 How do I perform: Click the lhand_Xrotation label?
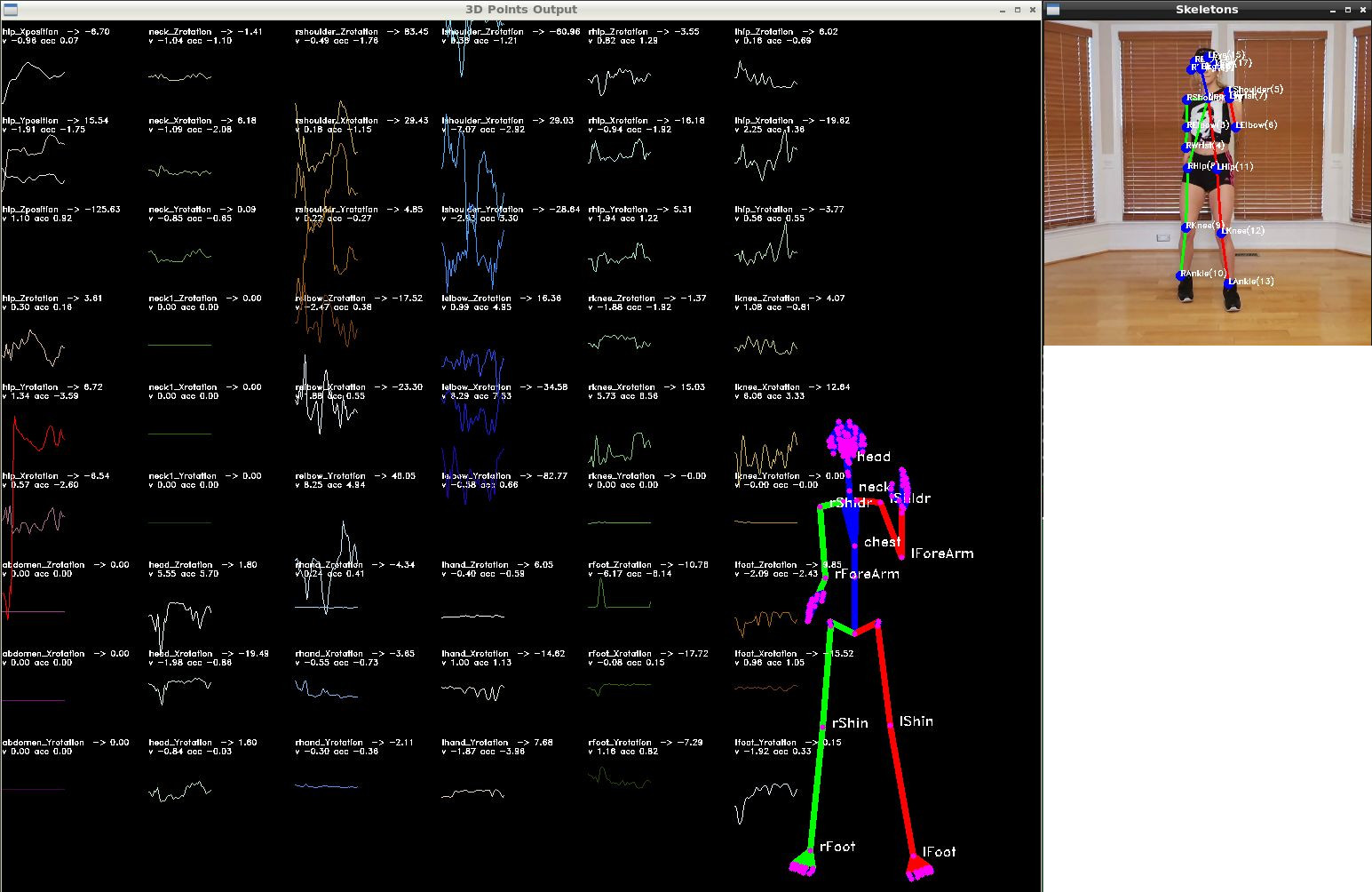[x=475, y=653]
